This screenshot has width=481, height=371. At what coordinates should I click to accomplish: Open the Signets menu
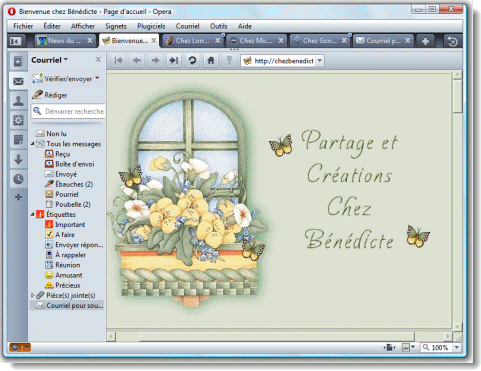[116, 26]
